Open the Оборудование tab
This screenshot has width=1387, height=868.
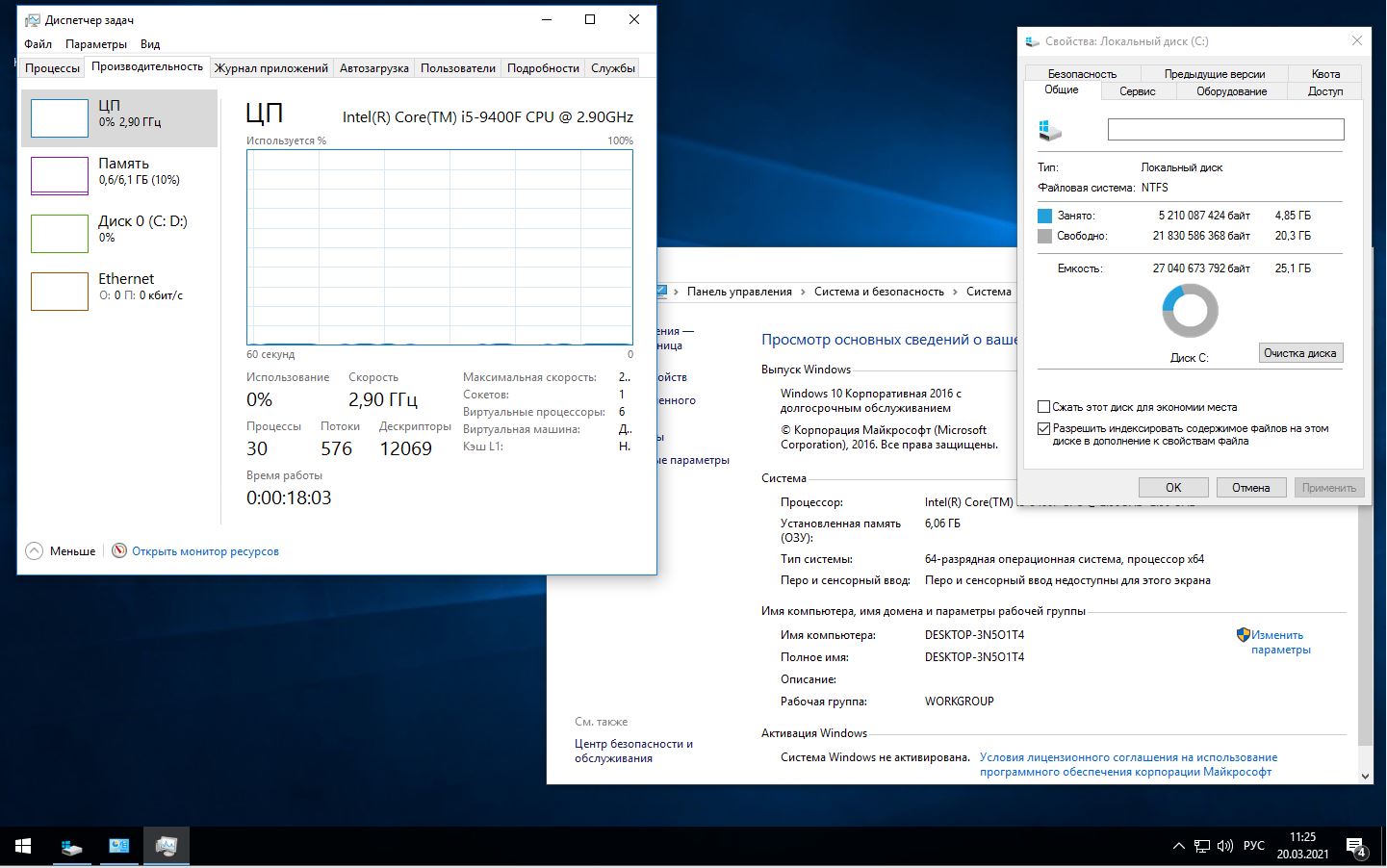(x=1232, y=91)
